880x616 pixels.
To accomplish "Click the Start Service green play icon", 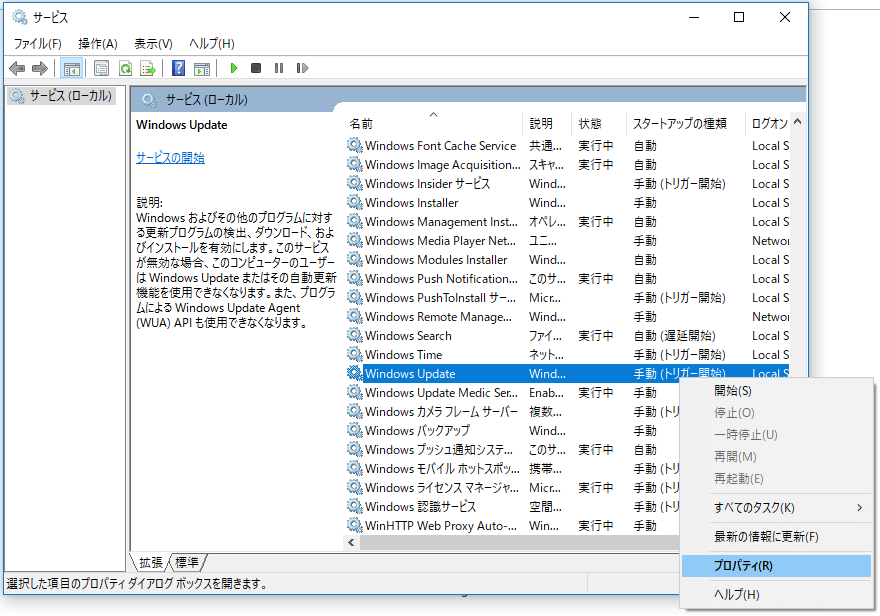I will coord(234,68).
